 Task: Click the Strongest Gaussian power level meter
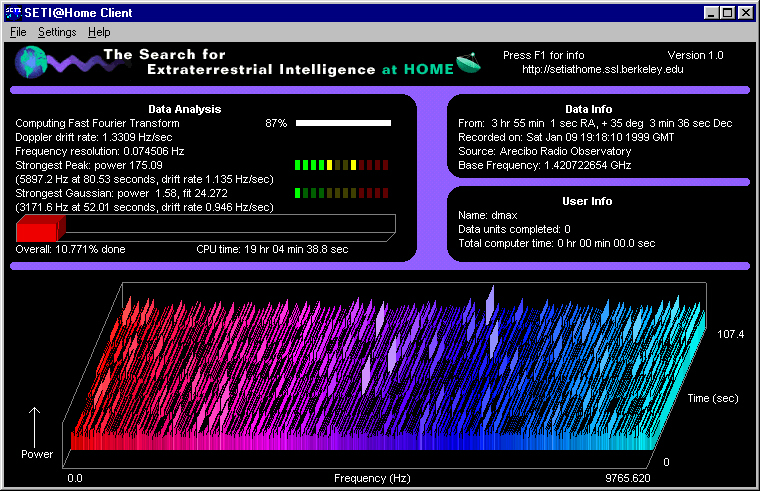(x=341, y=193)
